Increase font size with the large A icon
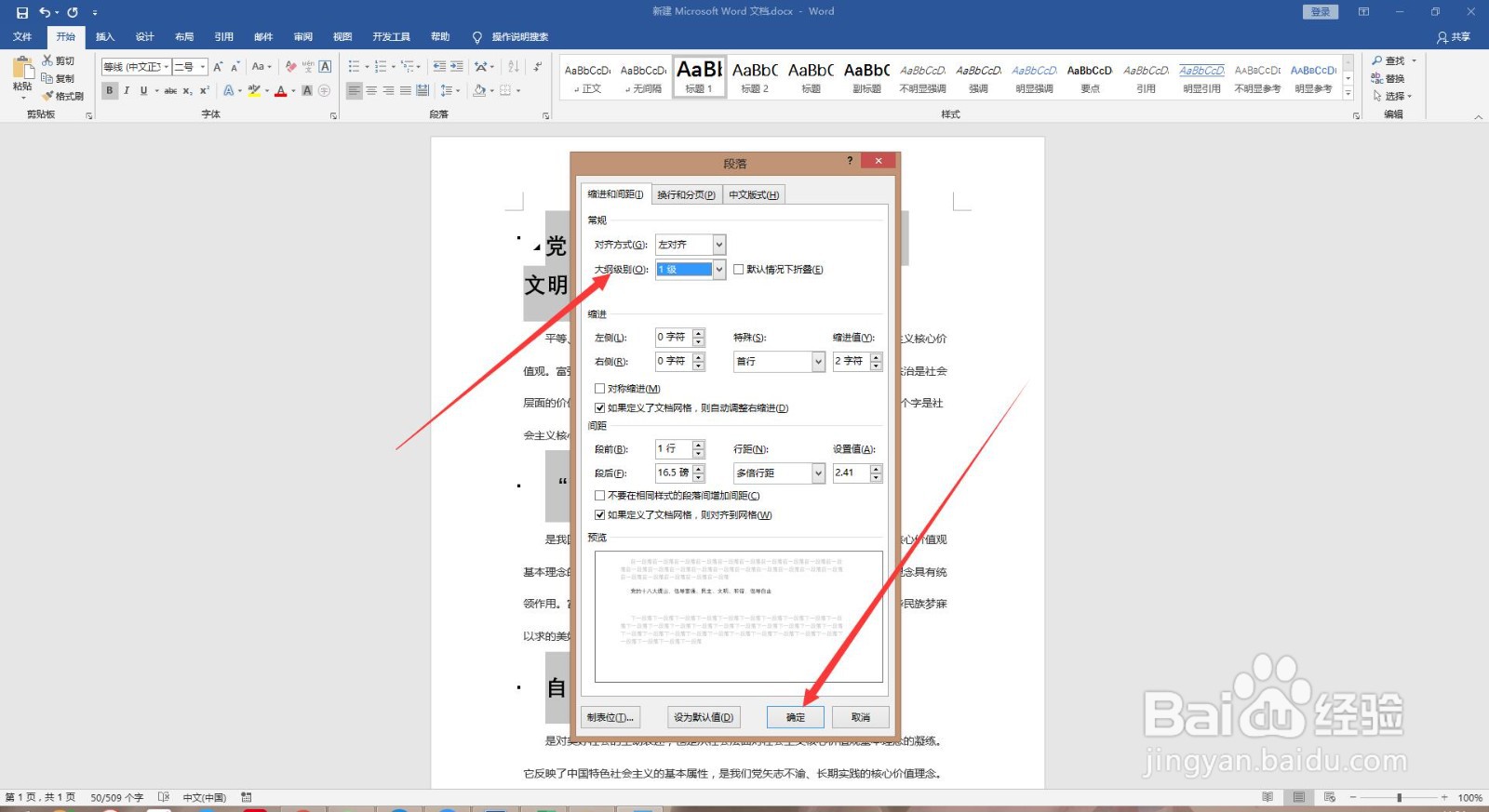This screenshot has width=1489, height=812. [218, 66]
